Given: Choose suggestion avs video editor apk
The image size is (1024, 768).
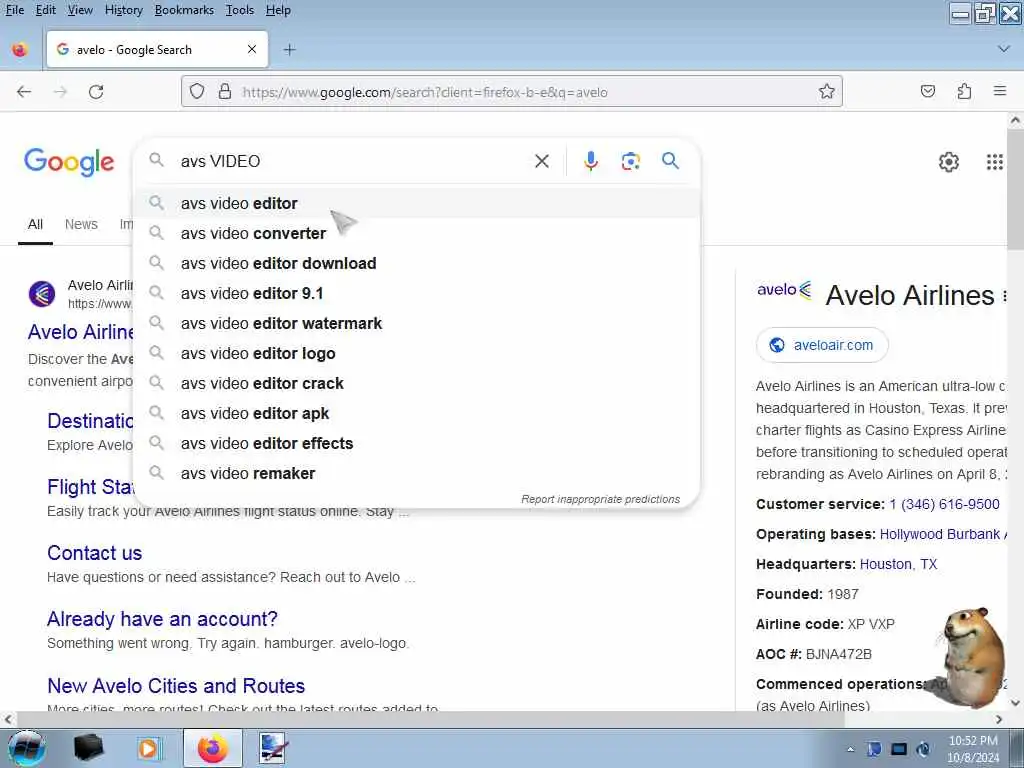Looking at the screenshot, I should [x=417, y=413].
